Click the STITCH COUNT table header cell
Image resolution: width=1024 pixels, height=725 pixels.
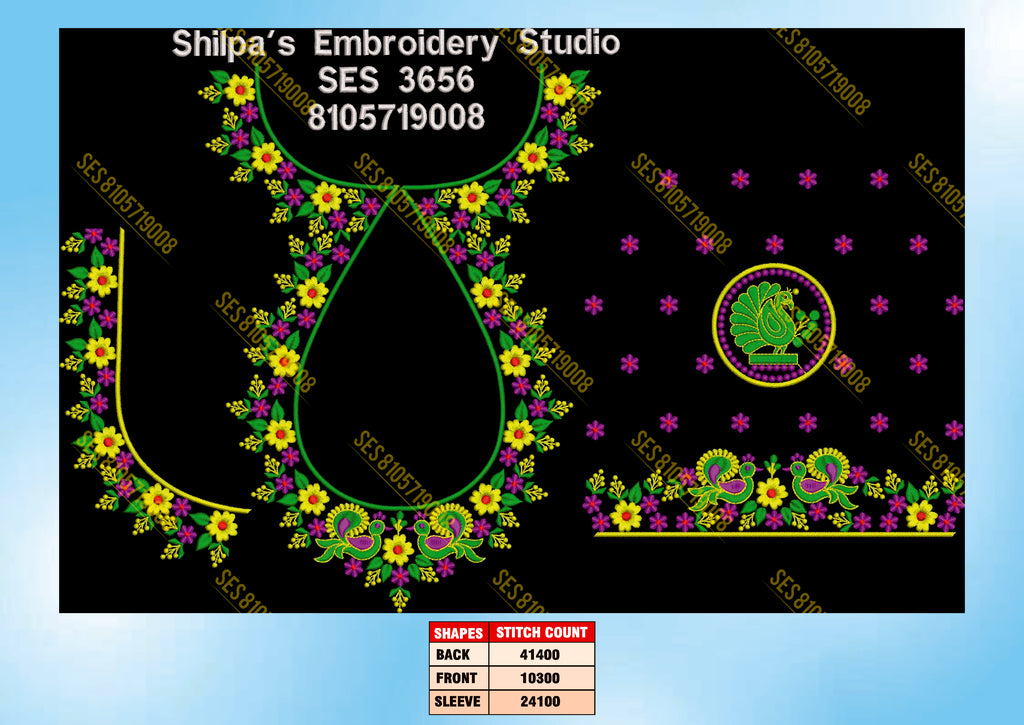coord(541,632)
